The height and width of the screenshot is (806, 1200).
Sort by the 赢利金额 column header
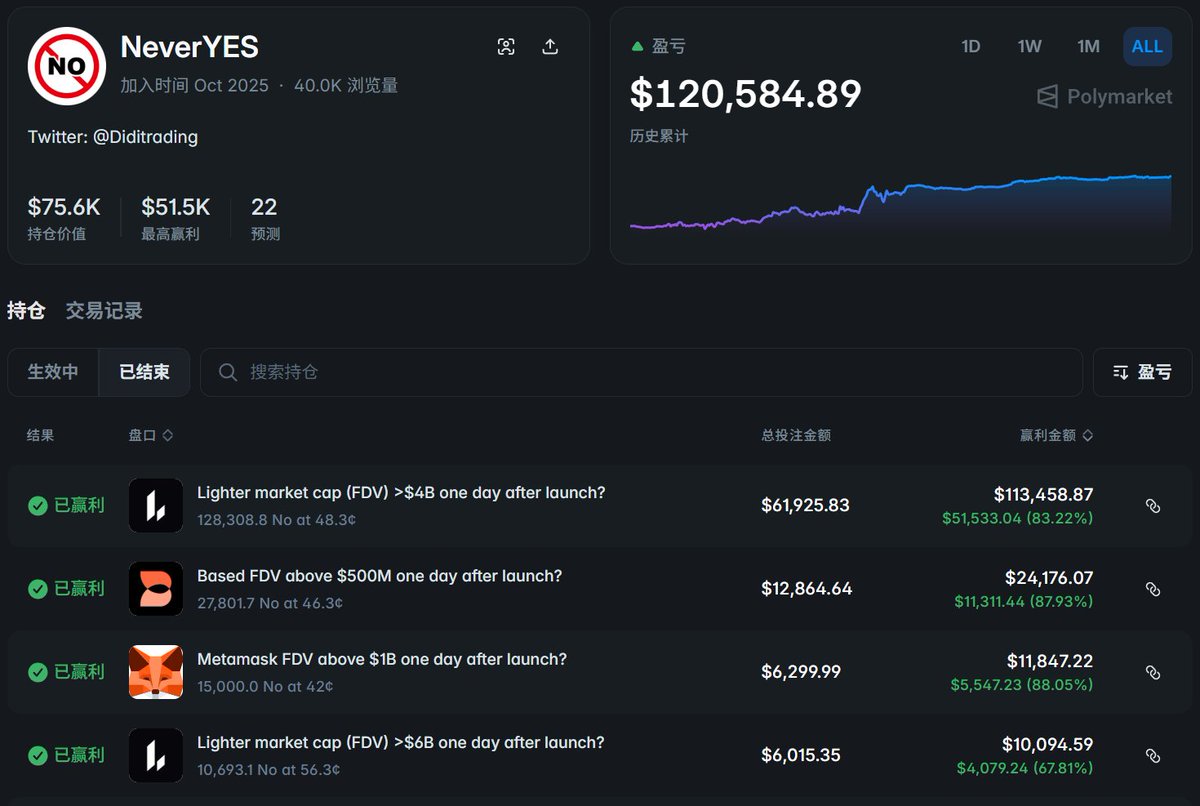click(x=1056, y=435)
